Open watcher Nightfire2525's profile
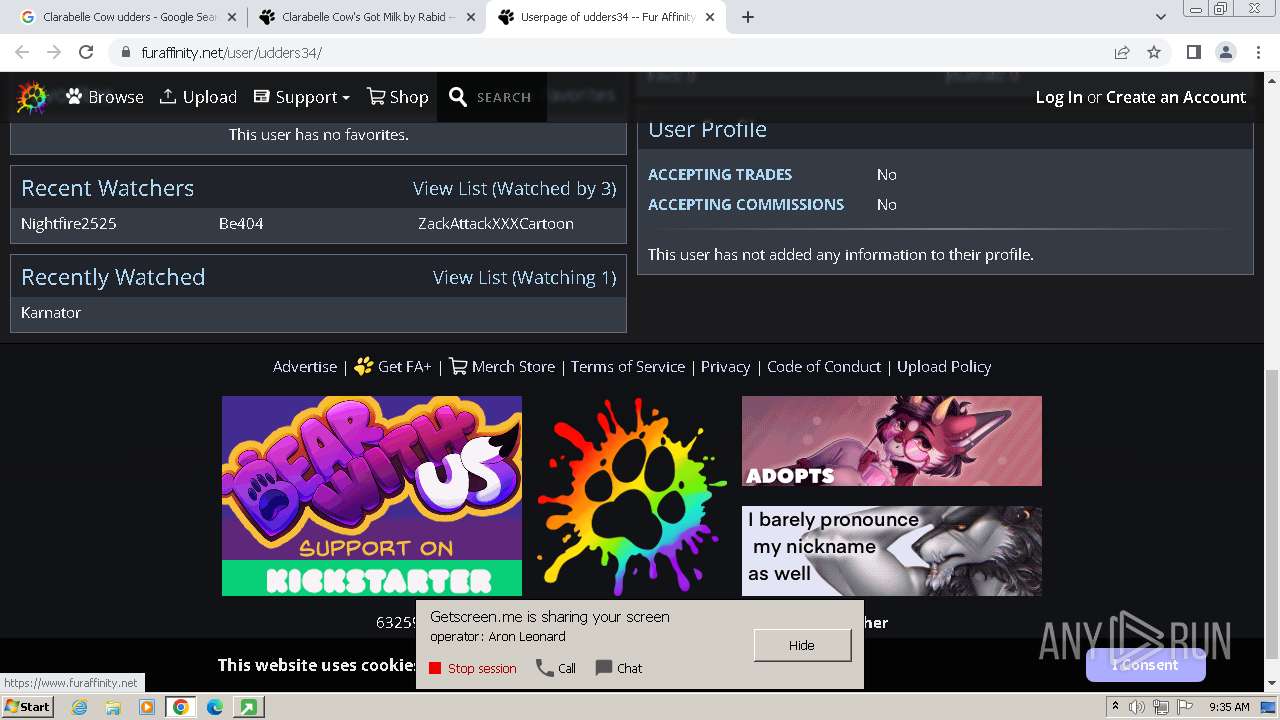The image size is (1280, 720). pos(69,223)
